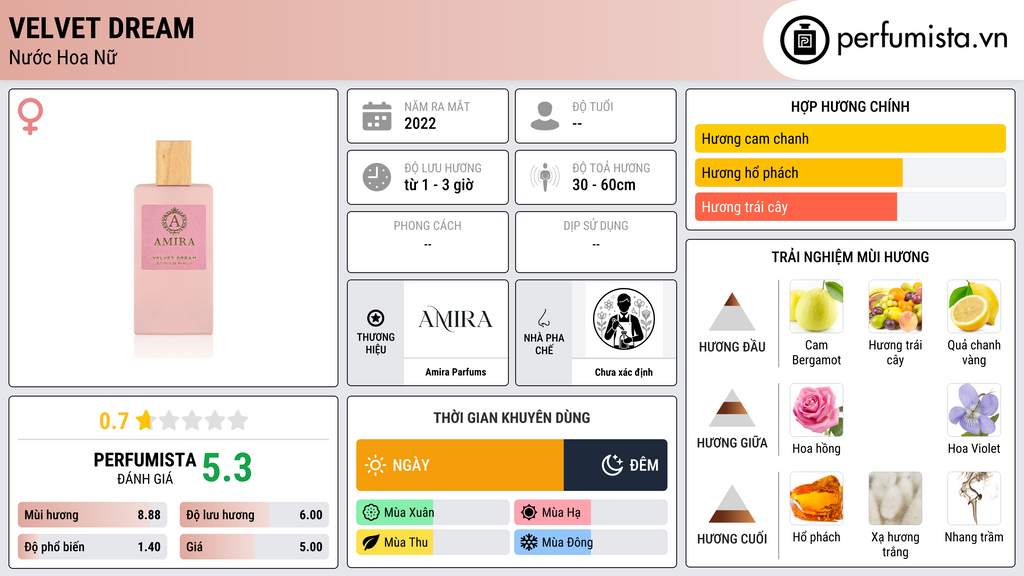Click the yellow 0.7 rating number
Image resolution: width=1024 pixels, height=576 pixels.
pyautogui.click(x=114, y=421)
